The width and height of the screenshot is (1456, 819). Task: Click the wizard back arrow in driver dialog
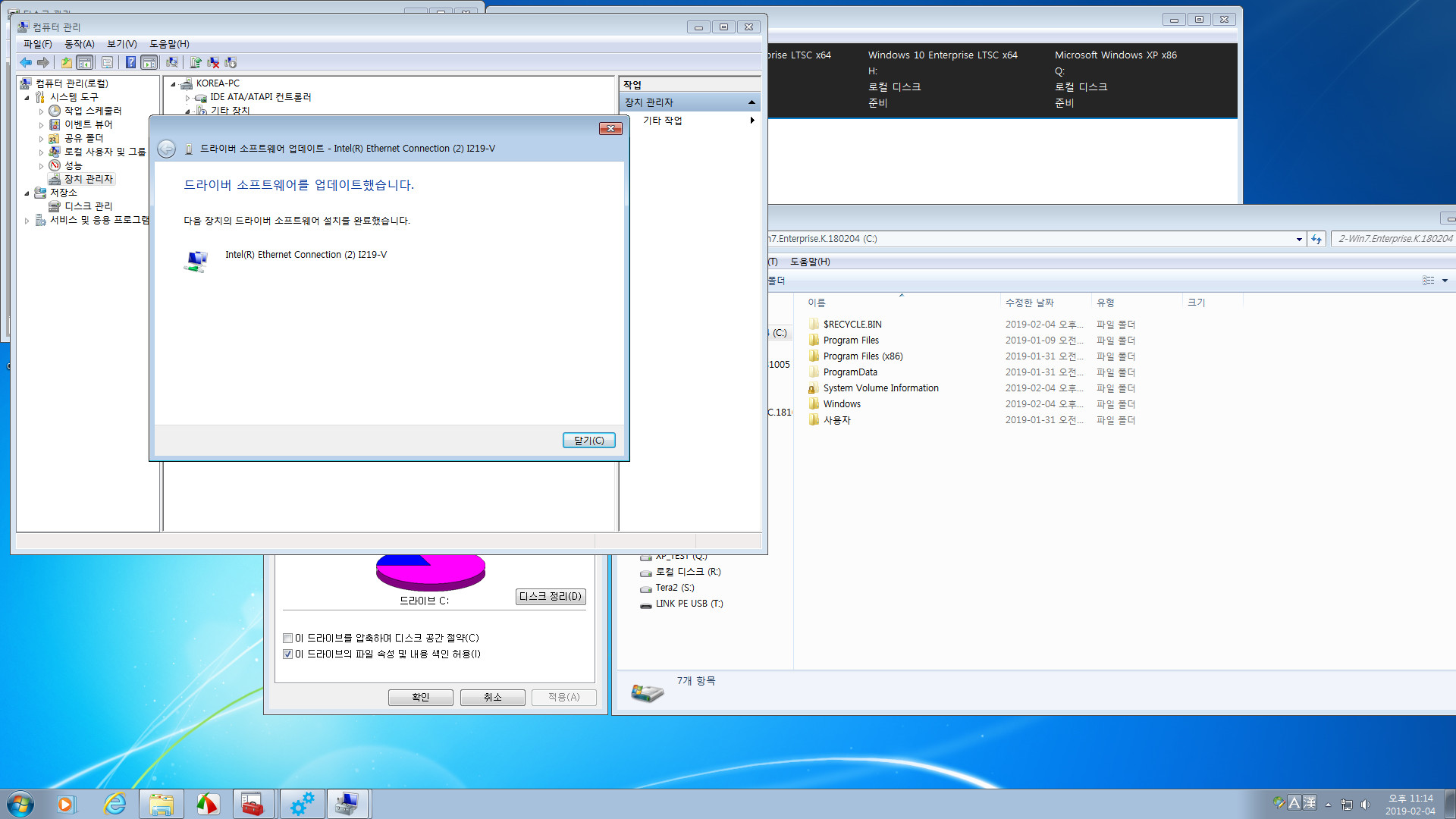tap(166, 149)
